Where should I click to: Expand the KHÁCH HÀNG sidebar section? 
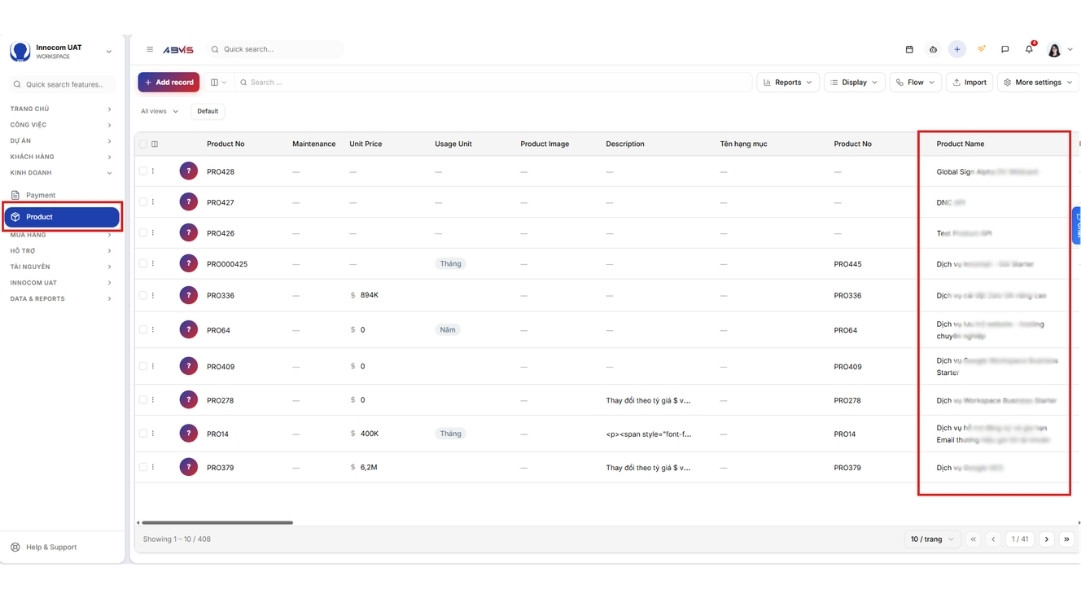click(61, 157)
